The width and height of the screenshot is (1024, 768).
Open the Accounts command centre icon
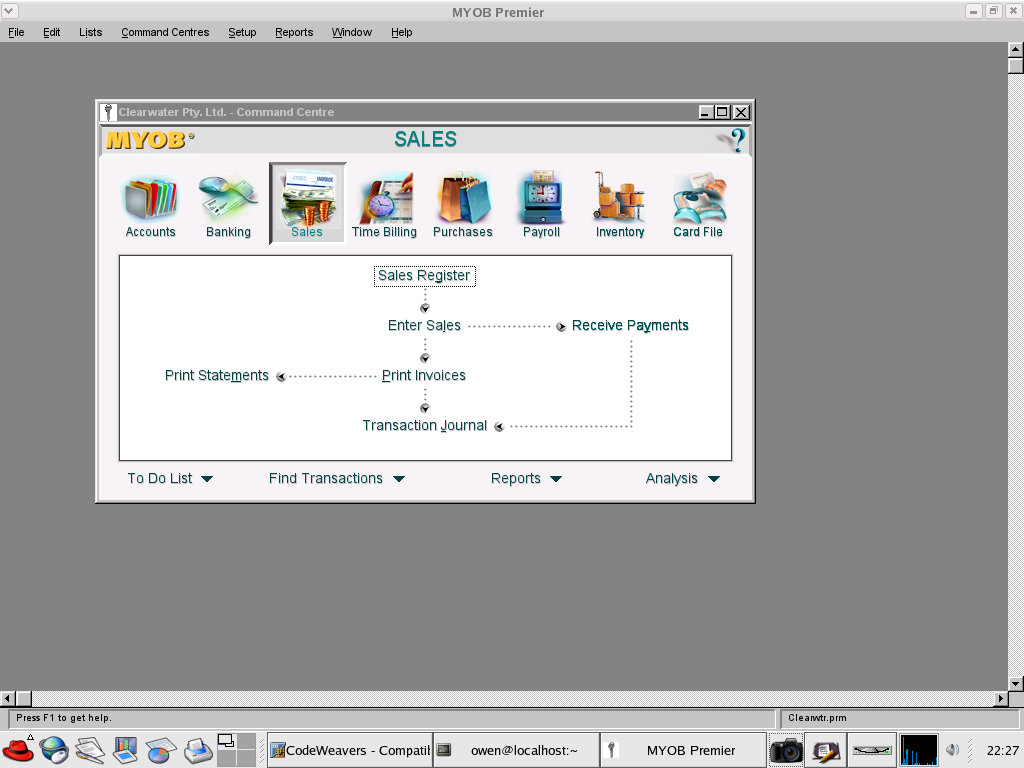(x=151, y=205)
